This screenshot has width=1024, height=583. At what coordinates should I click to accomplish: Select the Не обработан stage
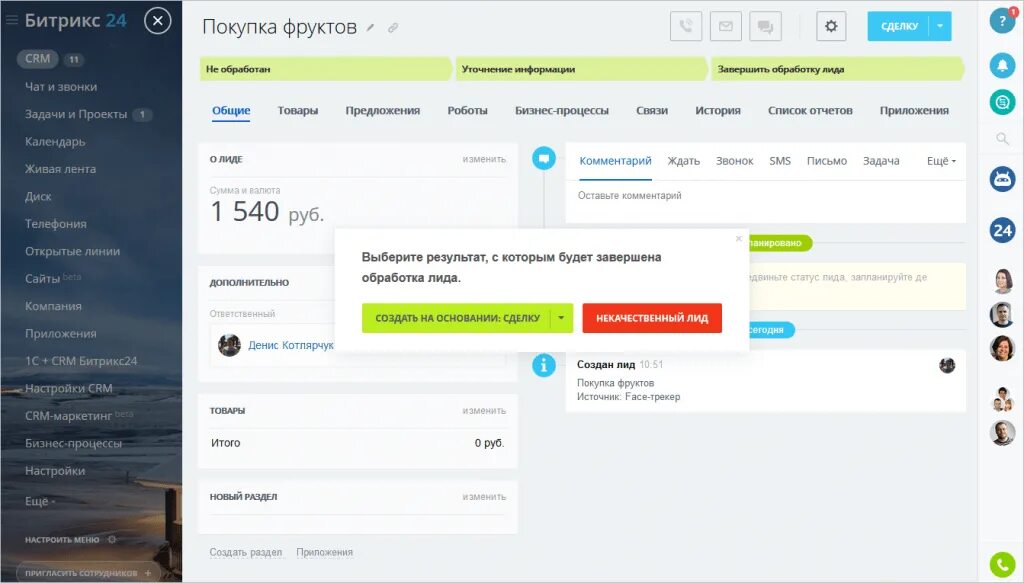click(x=325, y=69)
